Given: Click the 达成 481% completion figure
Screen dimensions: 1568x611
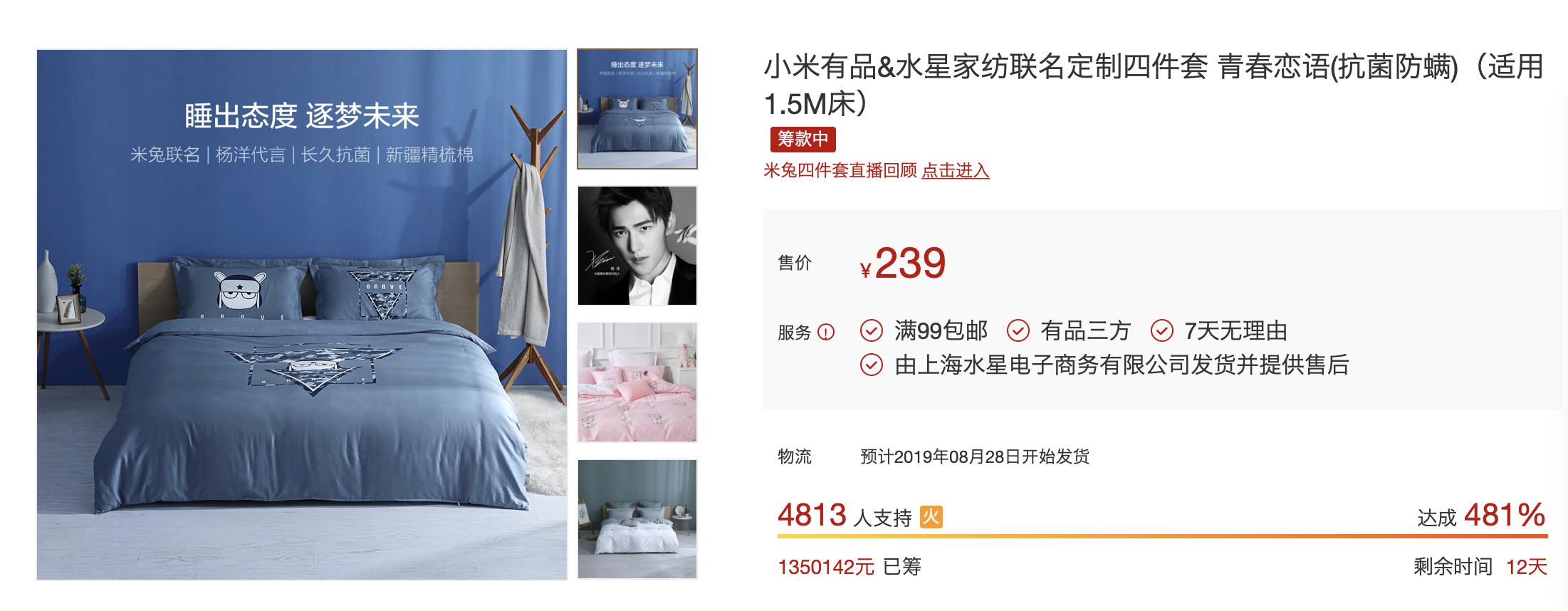Looking at the screenshot, I should pyautogui.click(x=1481, y=516).
